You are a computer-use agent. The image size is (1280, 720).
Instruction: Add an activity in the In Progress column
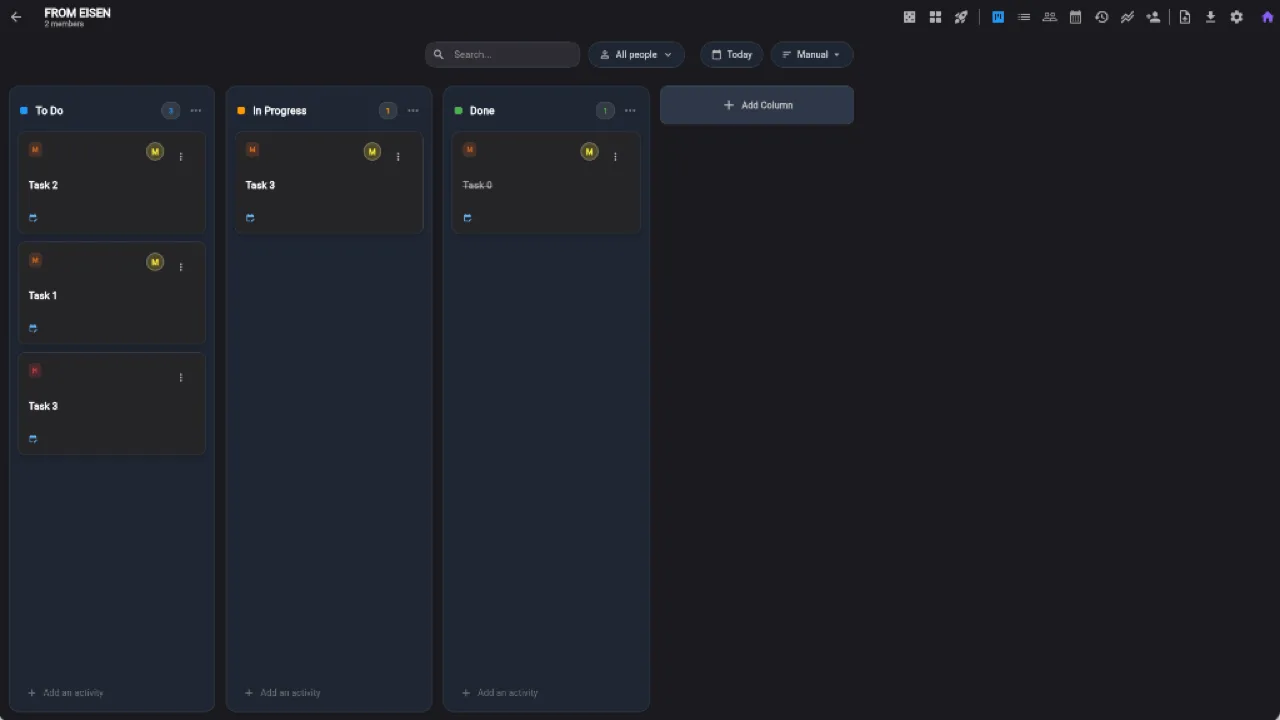point(283,692)
